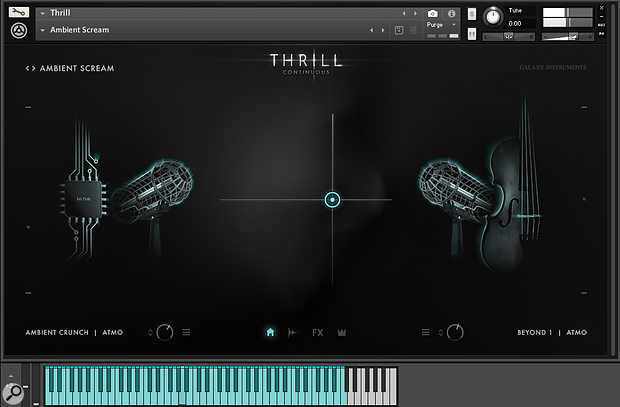Expand the Ambient Scream snapshot dropdown
Image resolution: width=620 pixels, height=407 pixels.
pyautogui.click(x=43, y=30)
